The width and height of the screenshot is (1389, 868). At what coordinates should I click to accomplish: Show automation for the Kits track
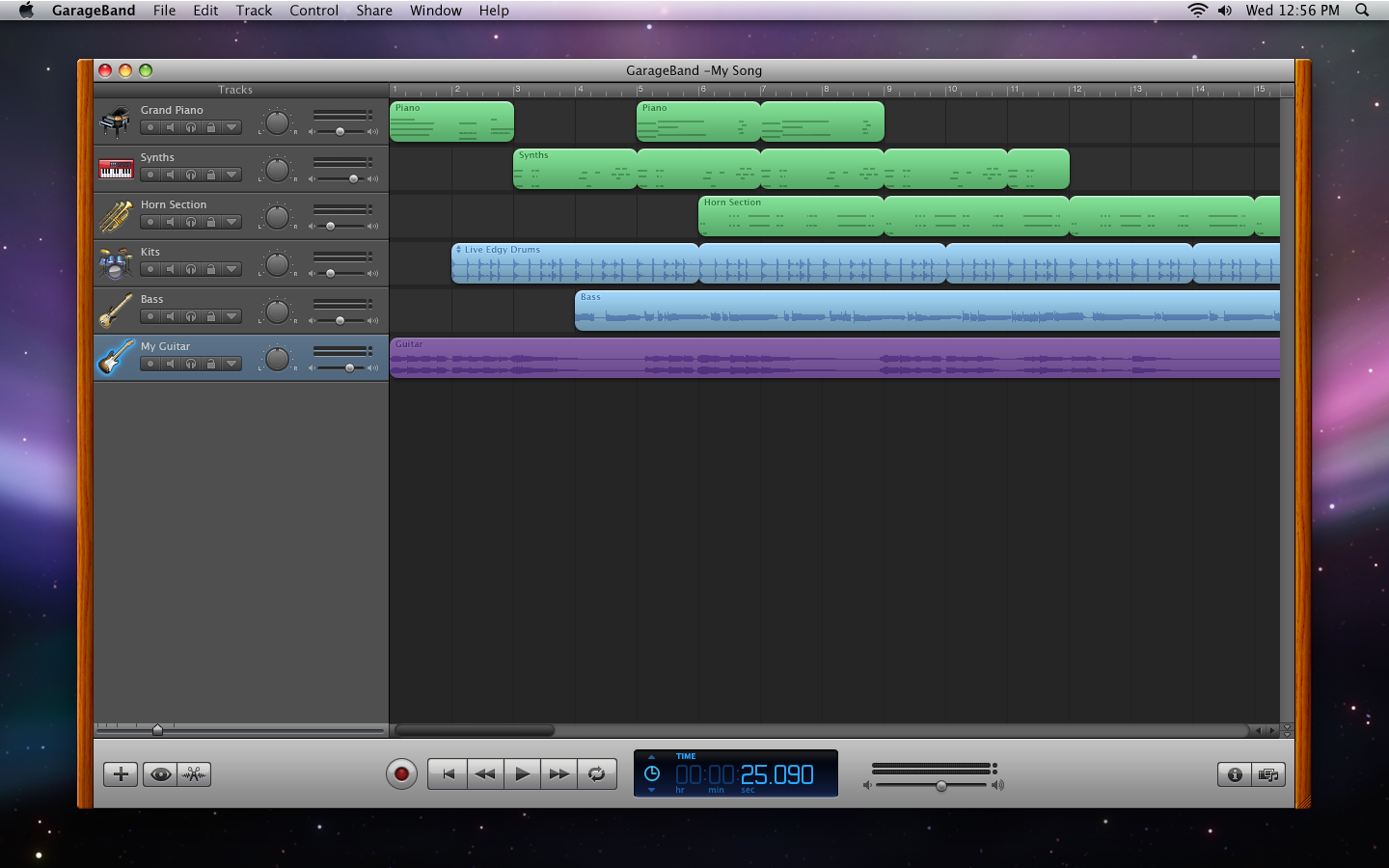tap(231, 269)
